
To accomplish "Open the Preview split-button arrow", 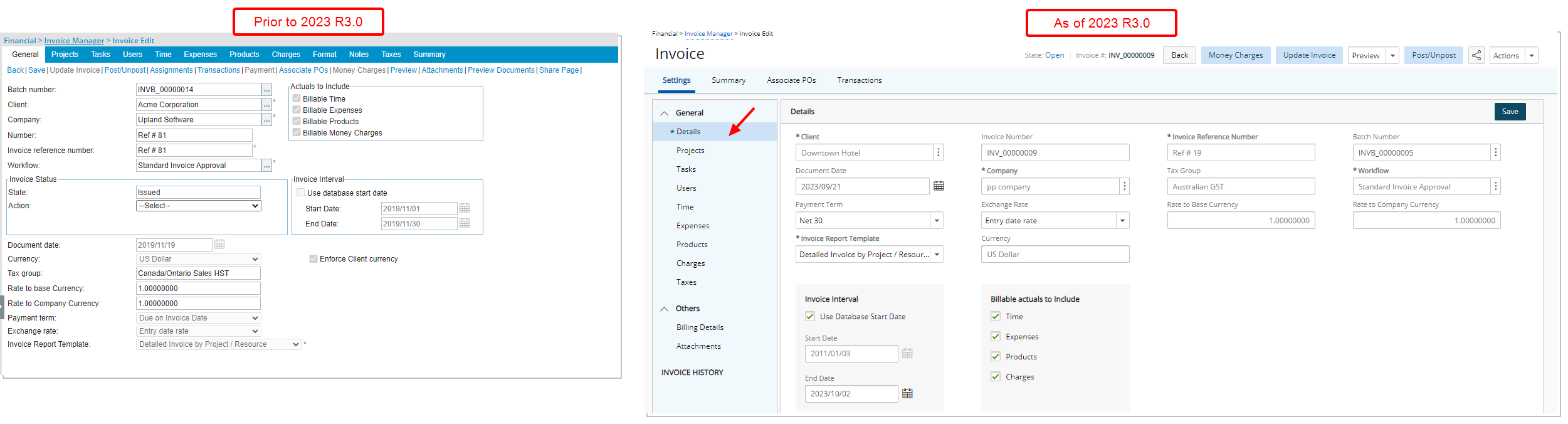I will point(1392,55).
